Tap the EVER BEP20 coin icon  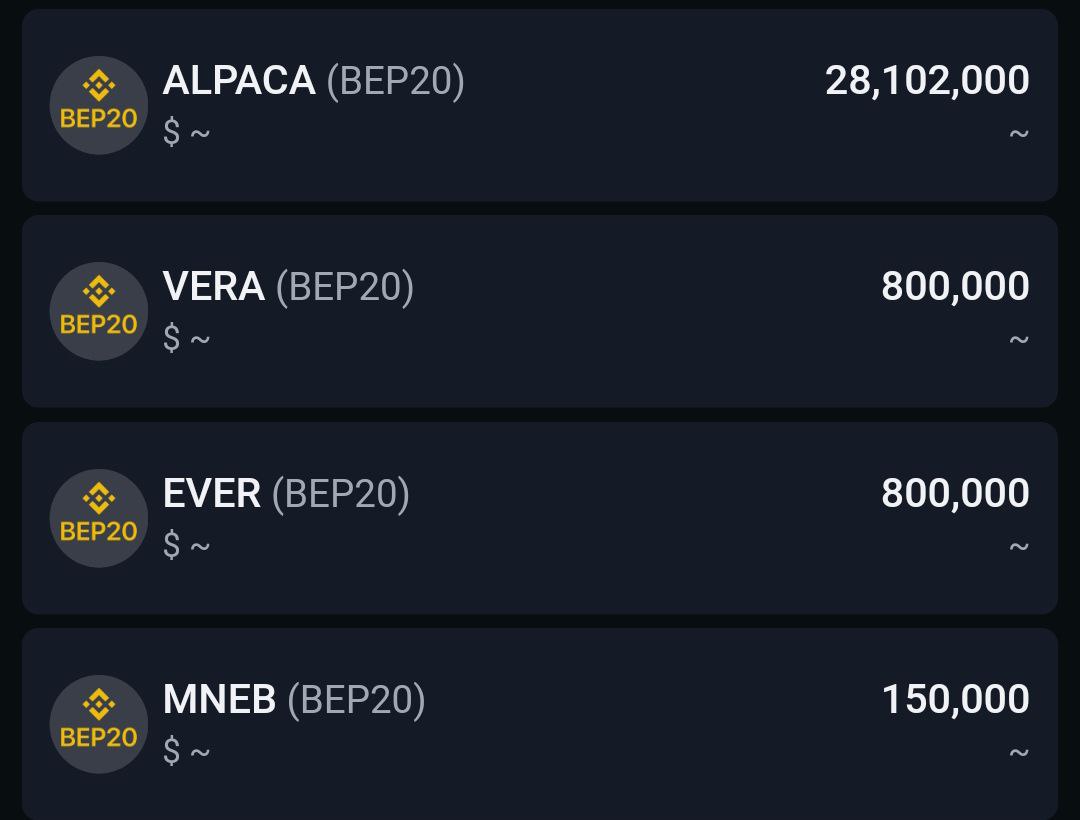pyautogui.click(x=98, y=518)
